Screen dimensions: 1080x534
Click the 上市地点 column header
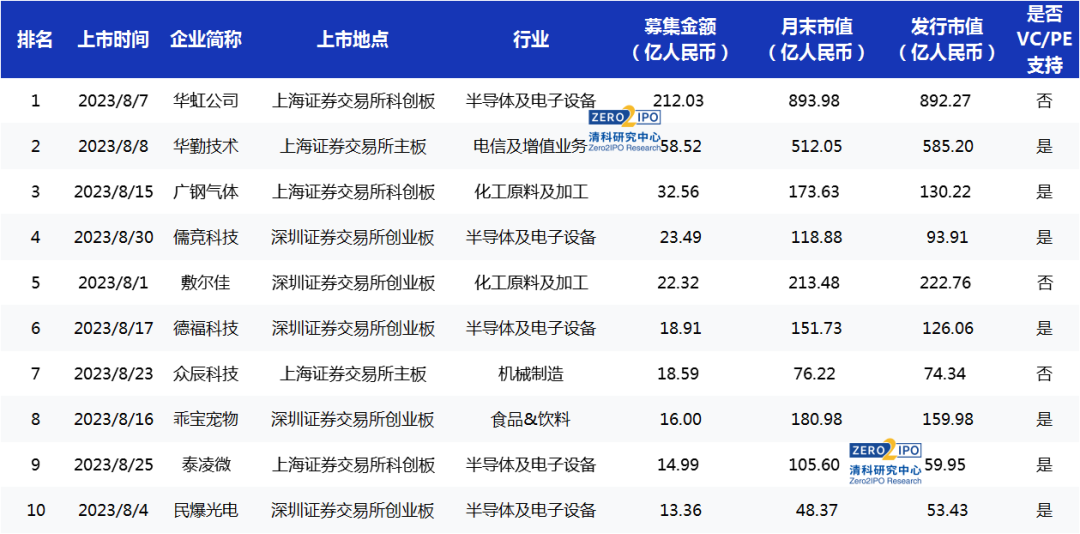tap(353, 39)
